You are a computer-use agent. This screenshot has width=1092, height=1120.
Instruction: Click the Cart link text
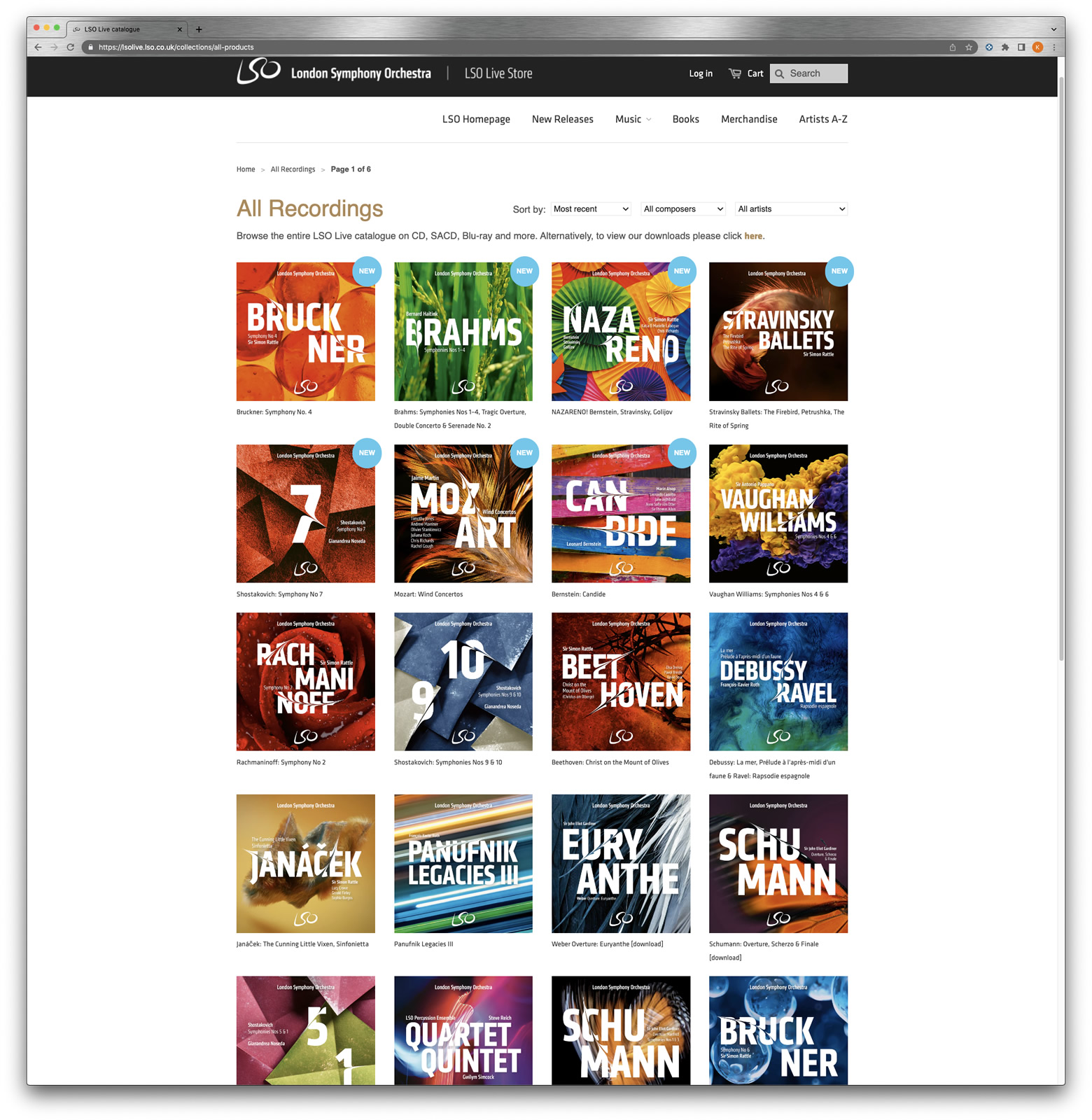[x=755, y=73]
